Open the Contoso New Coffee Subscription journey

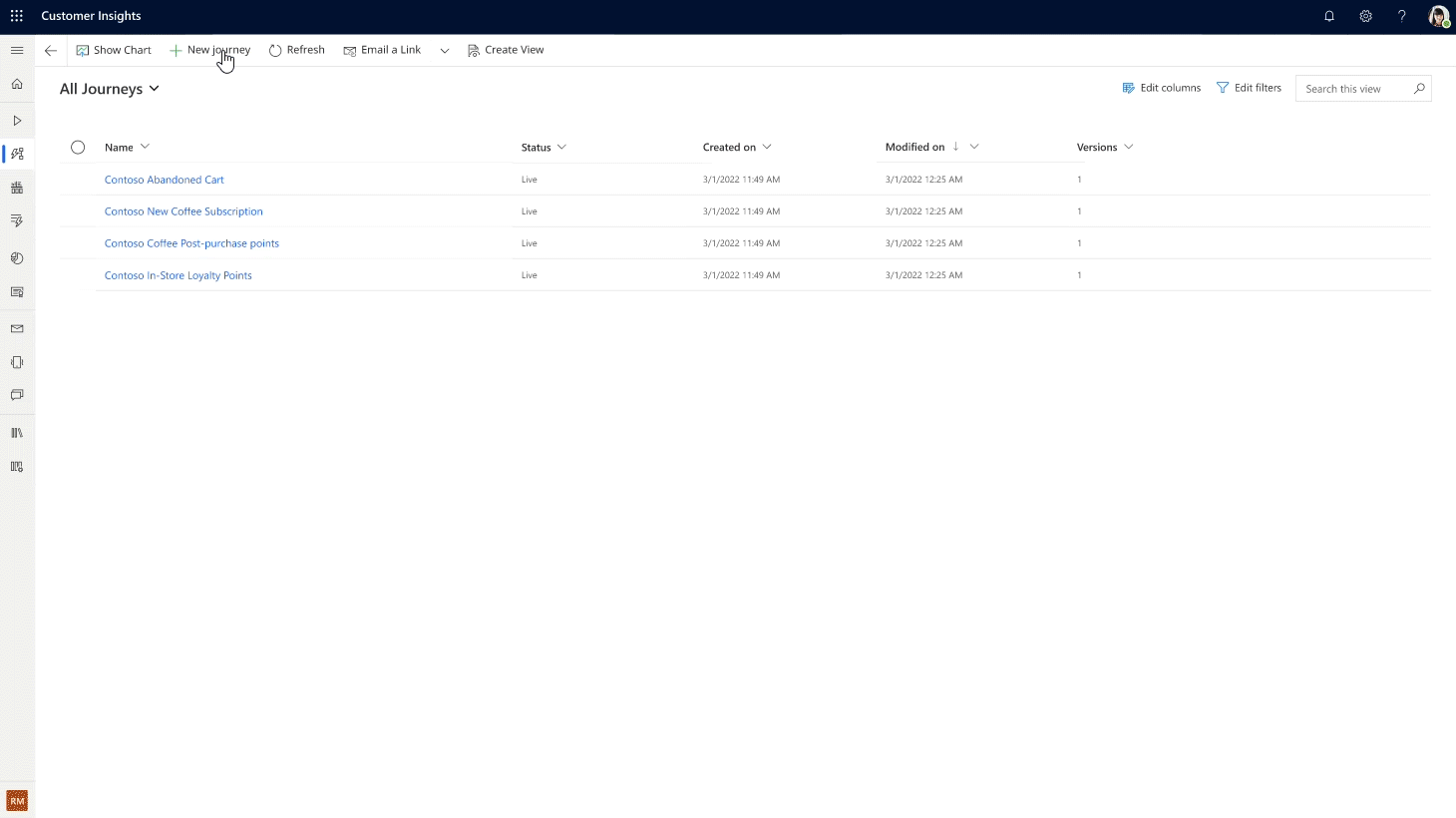pos(183,210)
